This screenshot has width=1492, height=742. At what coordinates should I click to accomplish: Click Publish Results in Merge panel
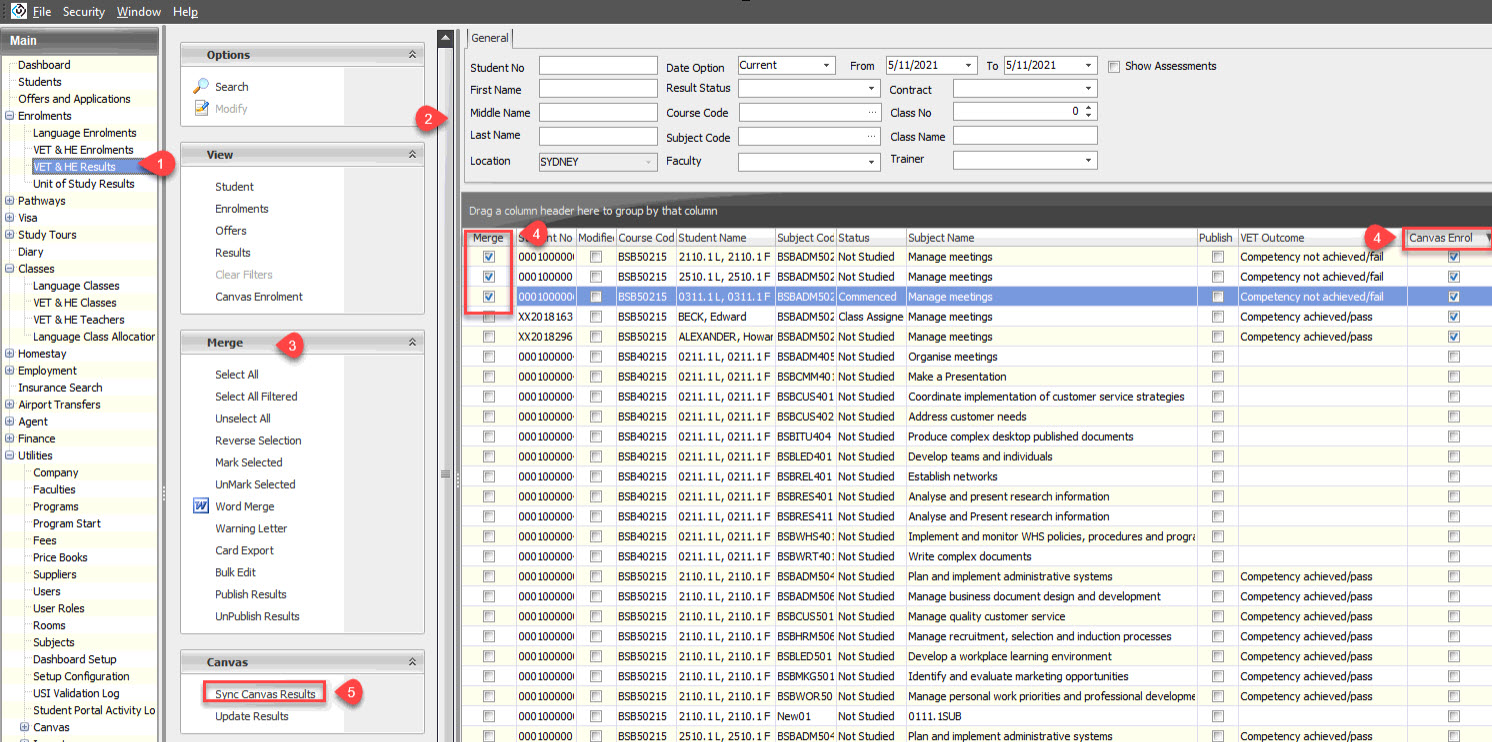[250, 594]
